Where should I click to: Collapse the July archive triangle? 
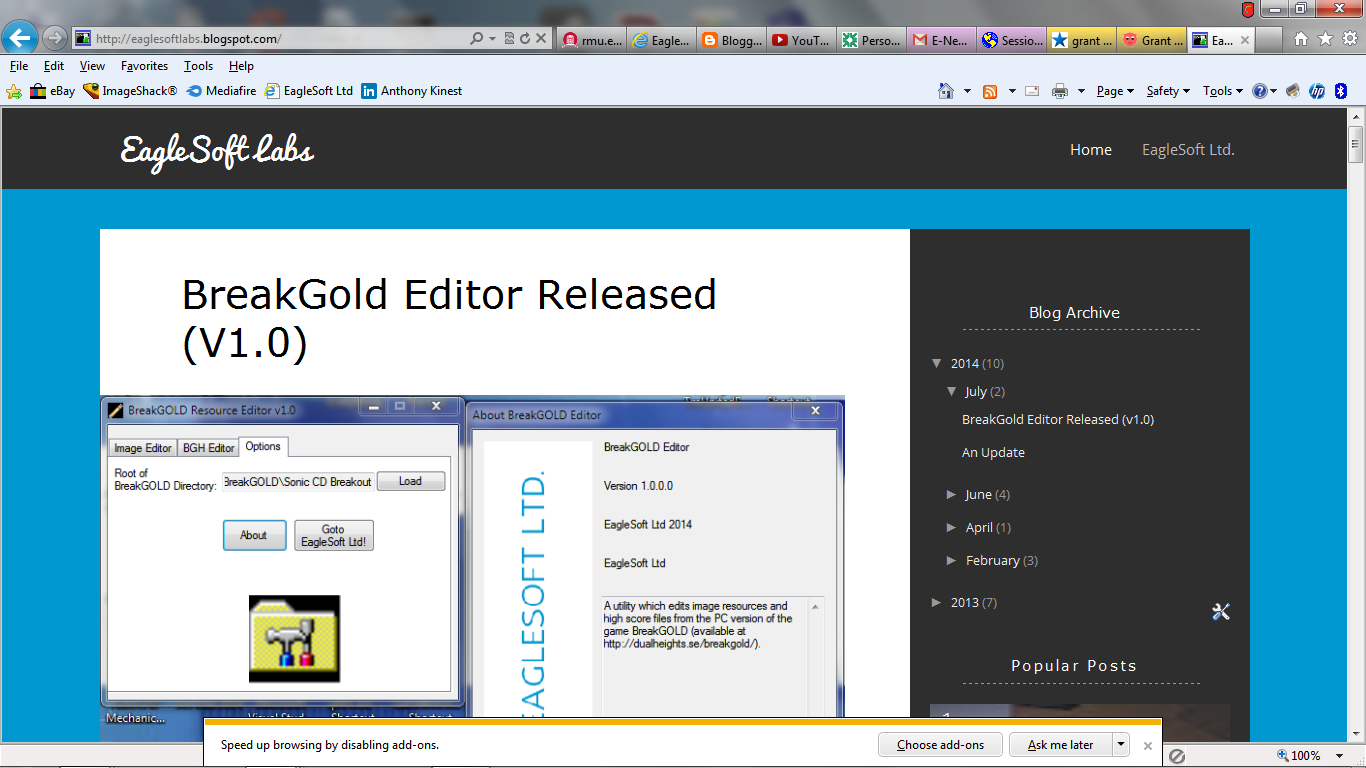pyautogui.click(x=952, y=391)
